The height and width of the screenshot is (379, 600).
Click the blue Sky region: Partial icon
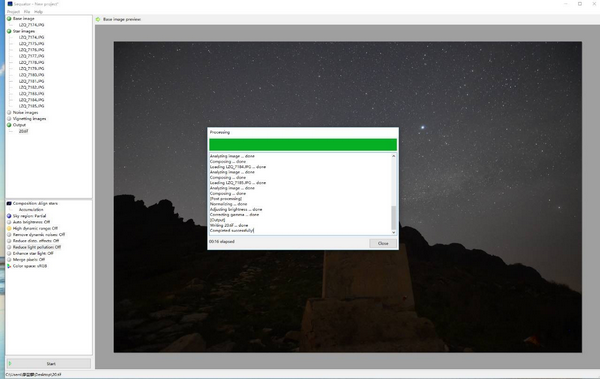(x=9, y=216)
